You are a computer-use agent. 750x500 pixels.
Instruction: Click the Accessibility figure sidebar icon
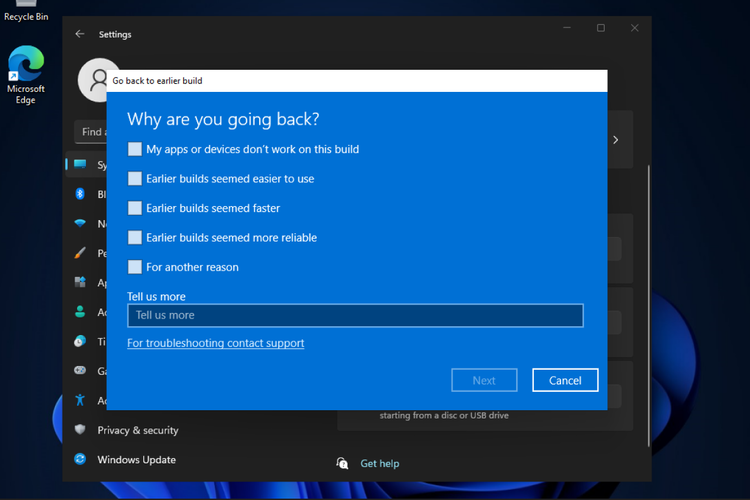[x=80, y=400]
